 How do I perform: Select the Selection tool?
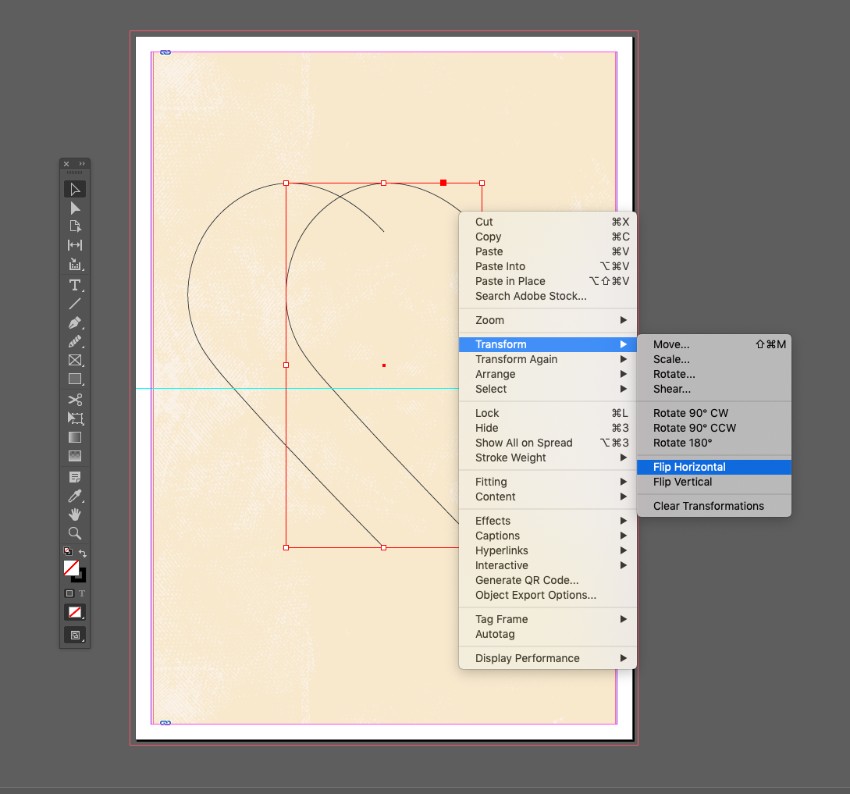[x=73, y=188]
